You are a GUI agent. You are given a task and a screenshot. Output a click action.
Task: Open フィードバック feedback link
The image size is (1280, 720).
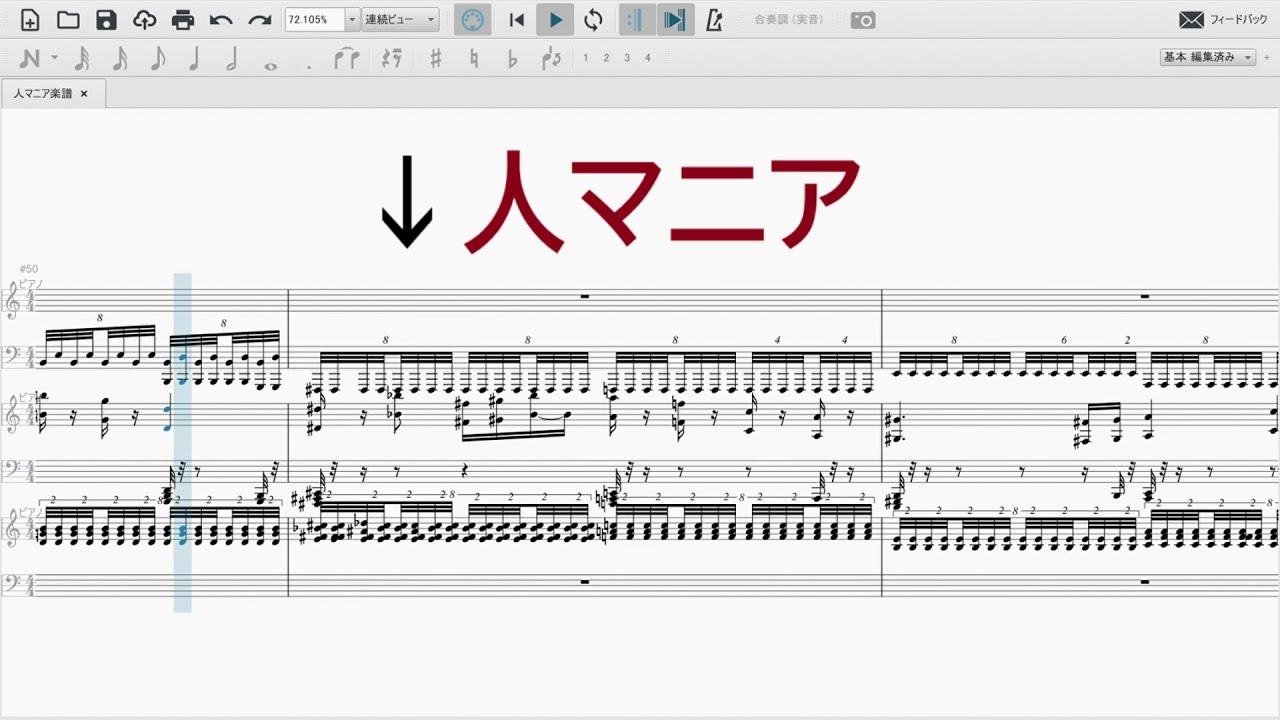click(x=1240, y=20)
